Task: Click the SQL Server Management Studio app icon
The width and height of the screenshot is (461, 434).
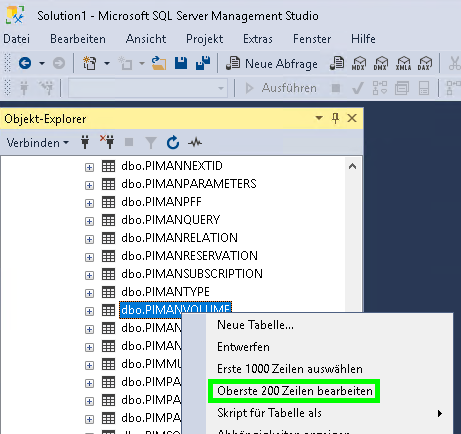Action: point(15,15)
